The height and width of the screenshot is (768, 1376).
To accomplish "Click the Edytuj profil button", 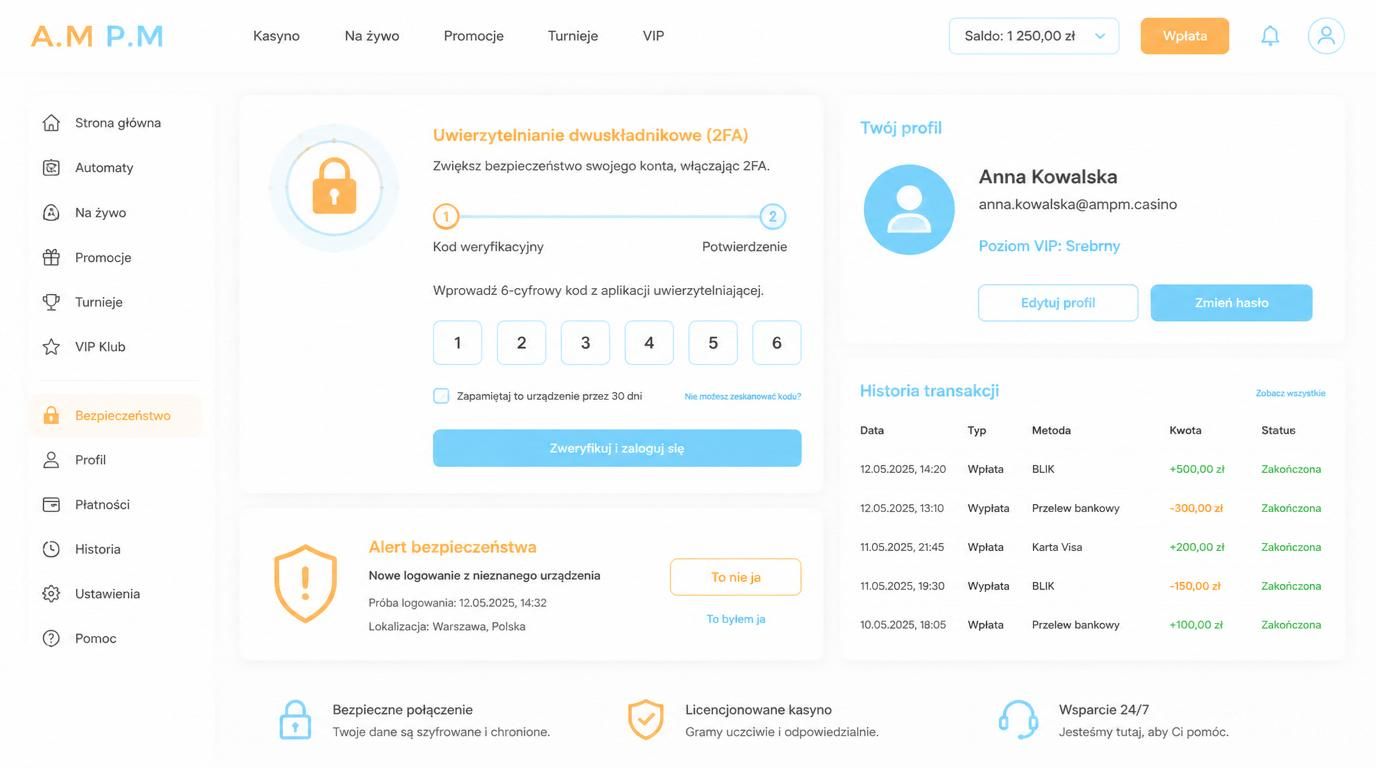I will tap(1058, 303).
